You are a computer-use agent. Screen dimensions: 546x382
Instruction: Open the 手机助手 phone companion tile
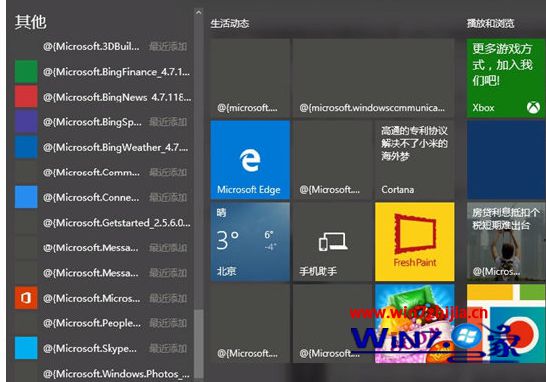click(332, 242)
